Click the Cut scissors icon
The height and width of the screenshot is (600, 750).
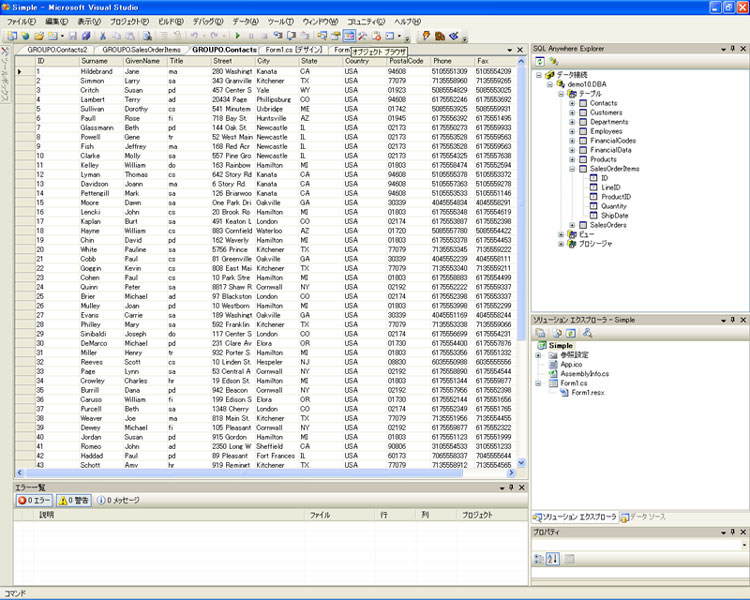tap(102, 36)
